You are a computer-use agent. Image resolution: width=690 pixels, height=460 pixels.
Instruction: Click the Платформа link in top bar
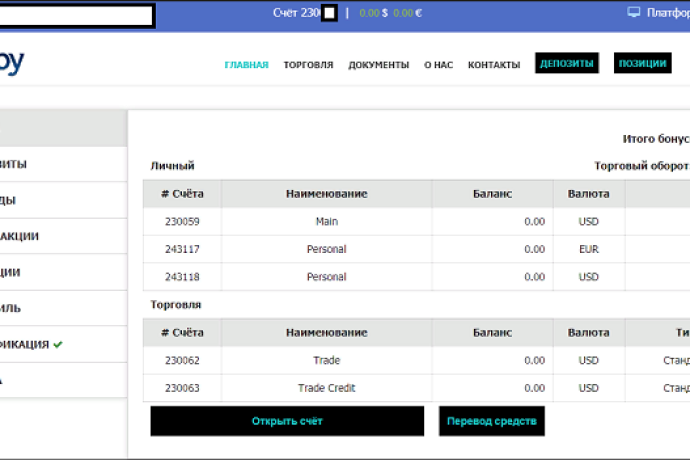pyautogui.click(x=668, y=13)
